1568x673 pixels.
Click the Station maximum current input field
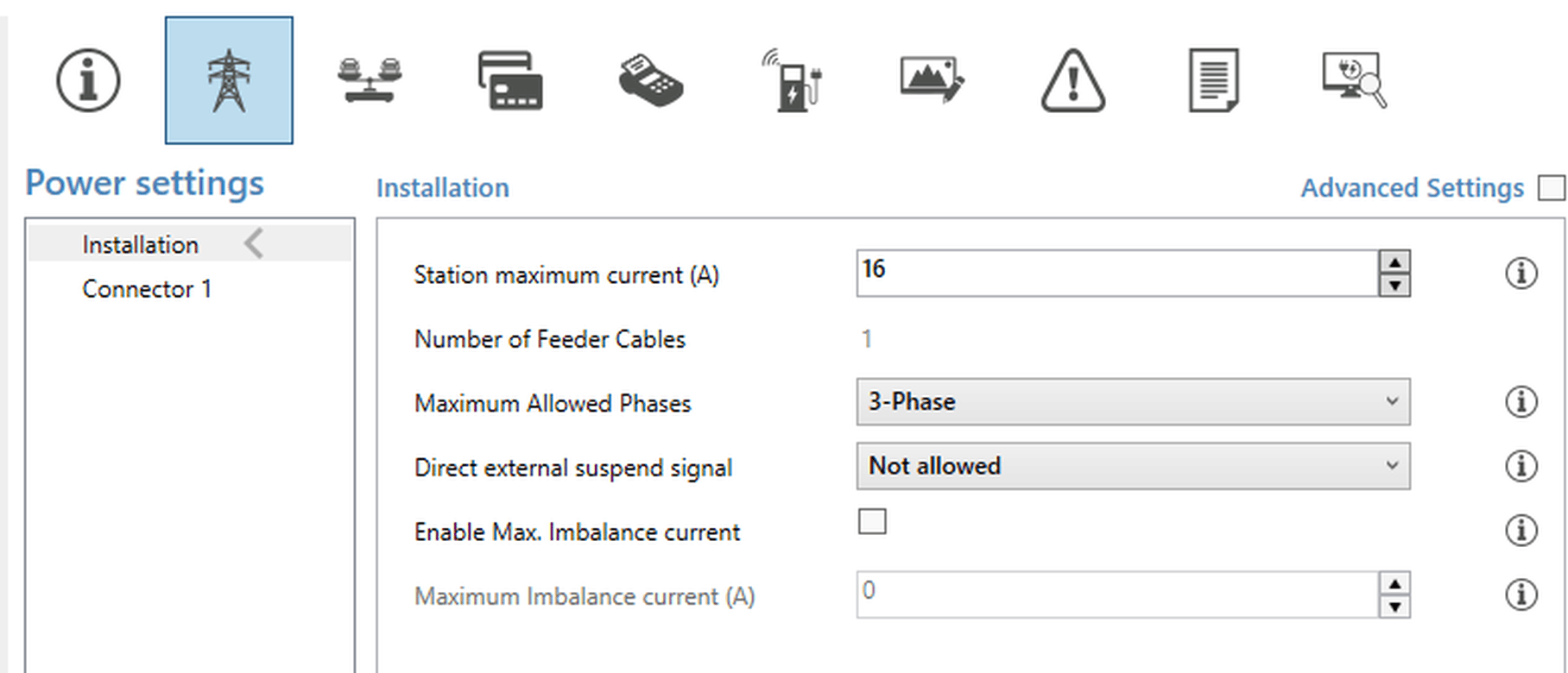pyautogui.click(x=1117, y=274)
